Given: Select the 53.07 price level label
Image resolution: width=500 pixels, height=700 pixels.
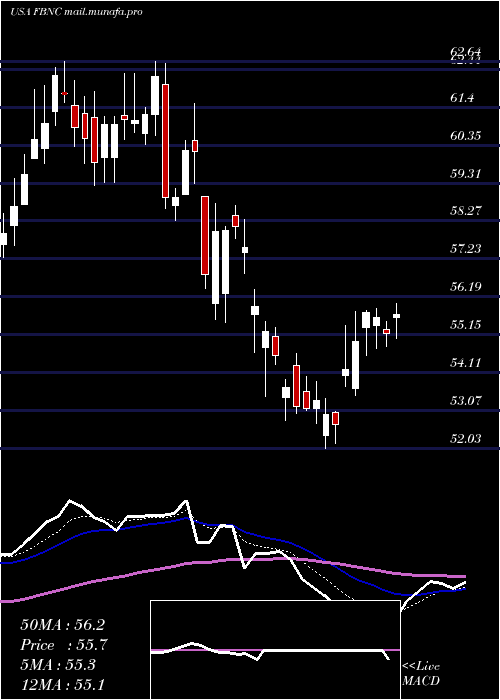Looking at the screenshot, I should click(x=466, y=400).
